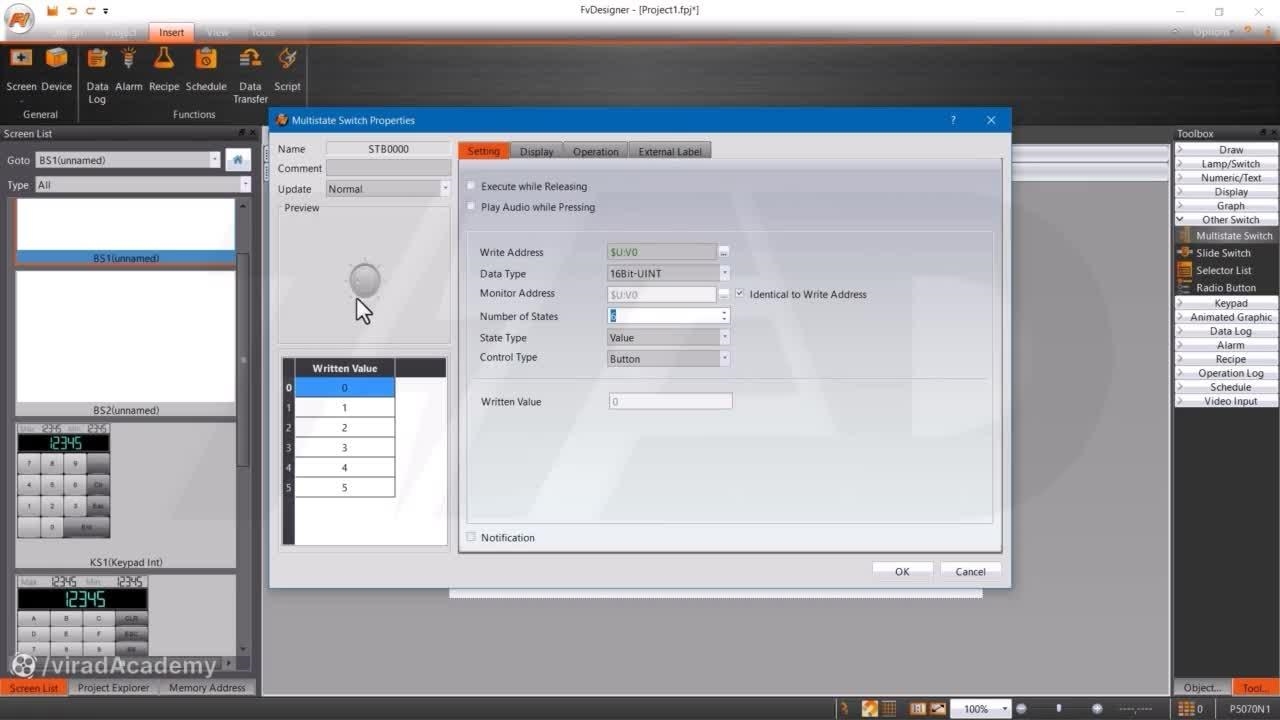Enable Play Audio while Pressing checkbox
1280x720 pixels.
(x=472, y=207)
